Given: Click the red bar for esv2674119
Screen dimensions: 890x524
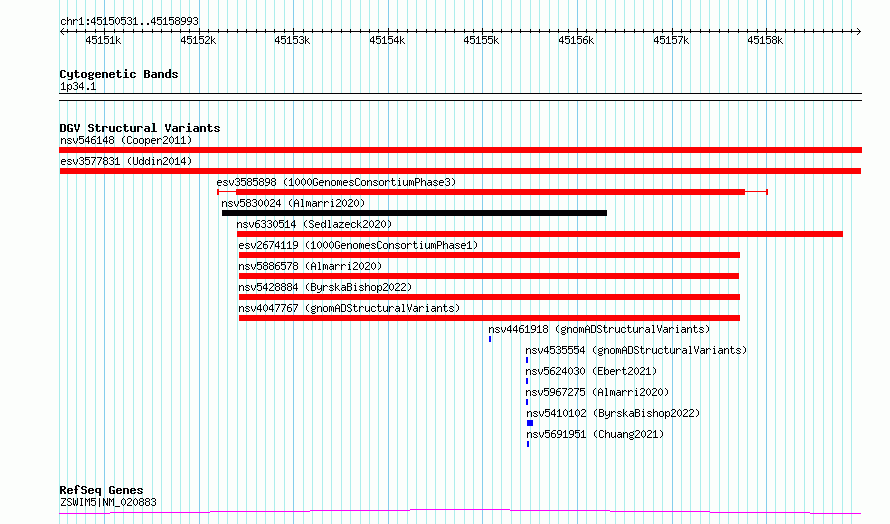Looking at the screenshot, I should pyautogui.click(x=489, y=255).
